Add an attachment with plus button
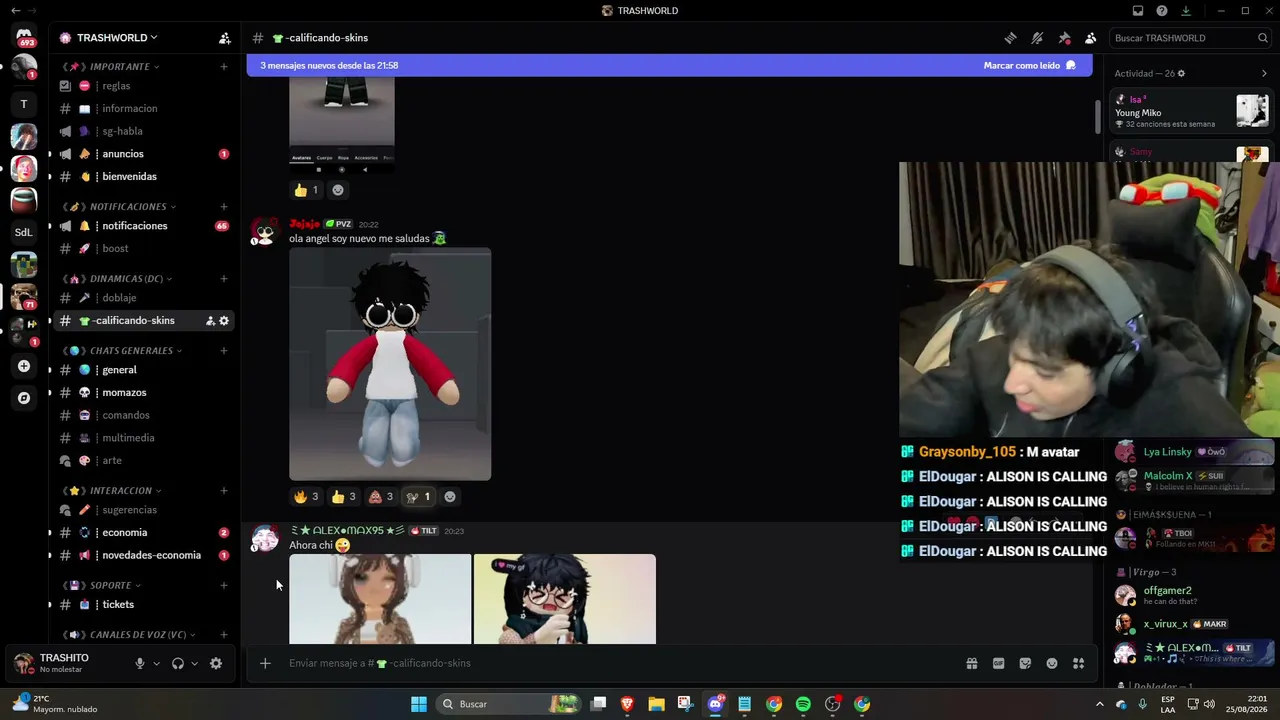This screenshot has width=1280, height=720. 265,663
